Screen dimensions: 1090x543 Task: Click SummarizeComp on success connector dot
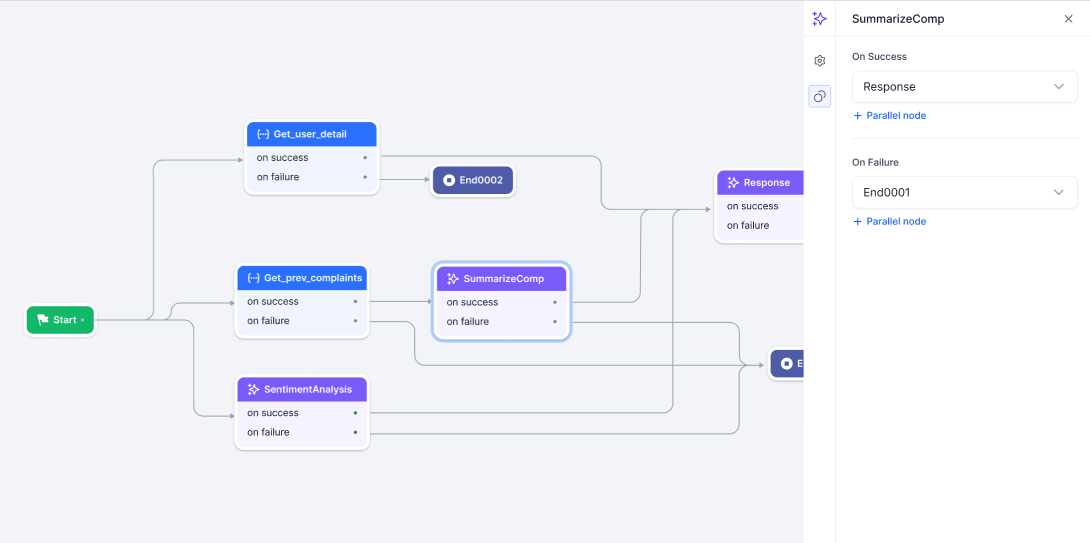point(555,302)
